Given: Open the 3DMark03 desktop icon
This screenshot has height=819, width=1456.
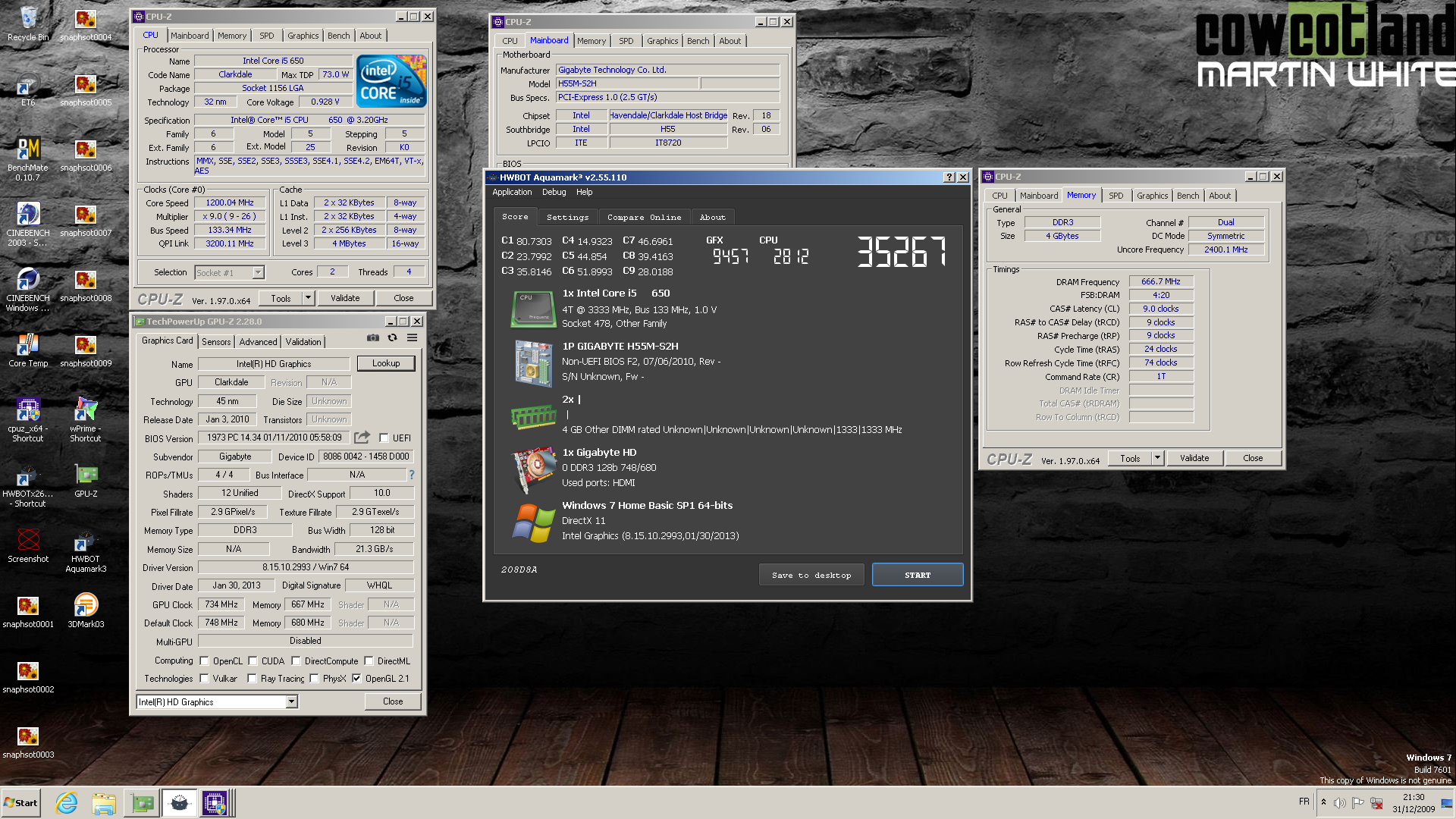Looking at the screenshot, I should (x=86, y=611).
